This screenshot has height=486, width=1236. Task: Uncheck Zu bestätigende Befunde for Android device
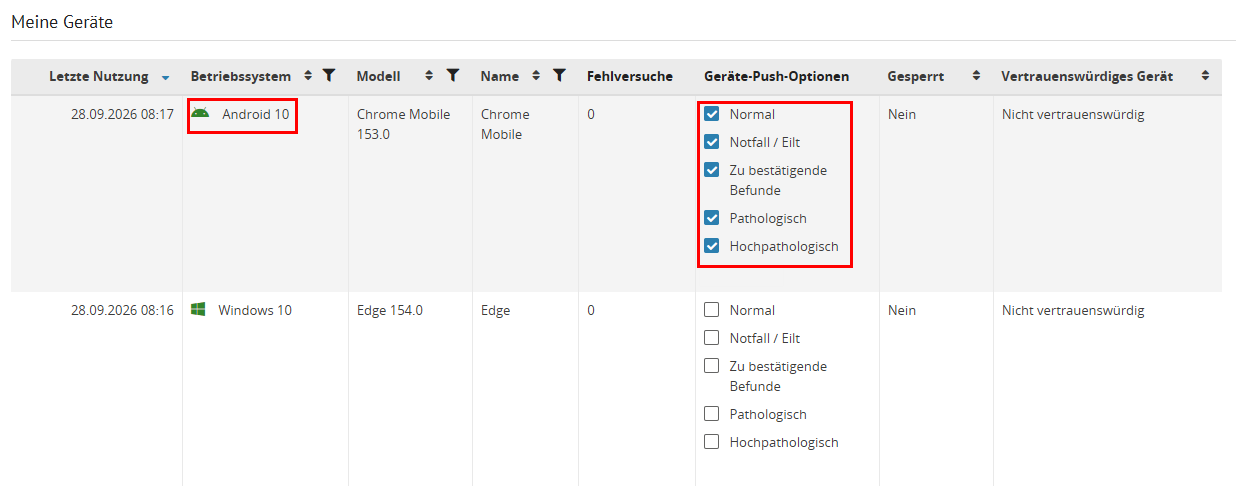[712, 170]
